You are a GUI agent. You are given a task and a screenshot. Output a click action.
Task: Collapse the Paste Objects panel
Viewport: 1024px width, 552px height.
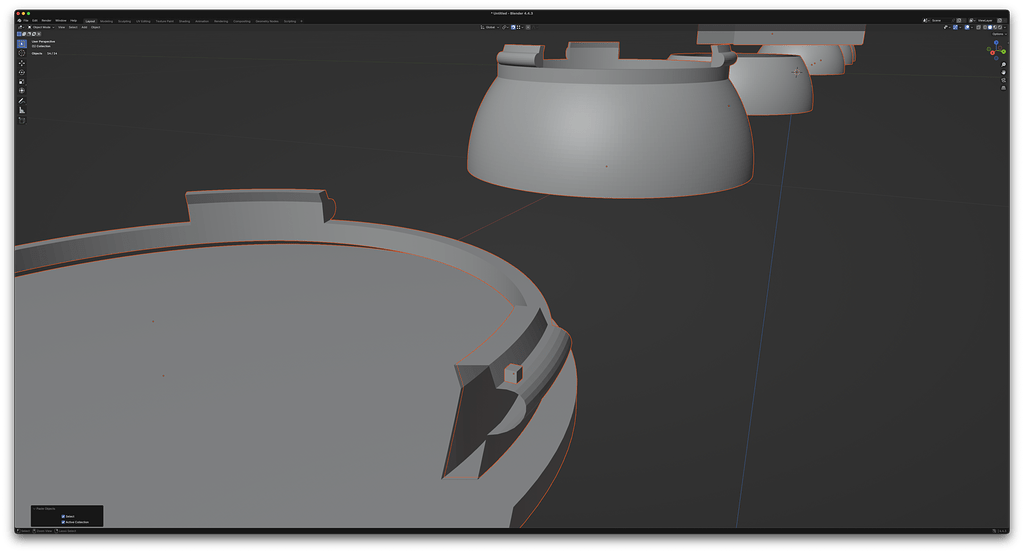(34, 508)
